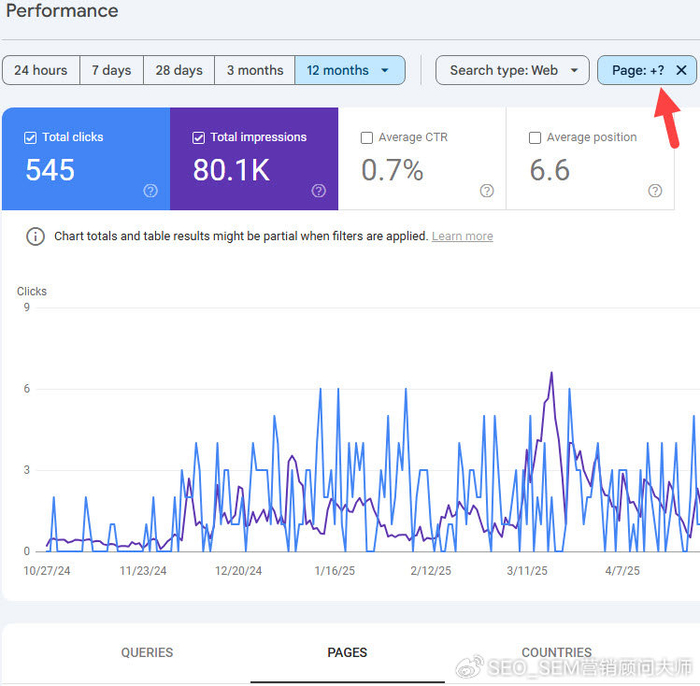Image resolution: width=700 pixels, height=686 pixels.
Task: Uncheck the Total clicks checkbox
Action: [x=30, y=138]
